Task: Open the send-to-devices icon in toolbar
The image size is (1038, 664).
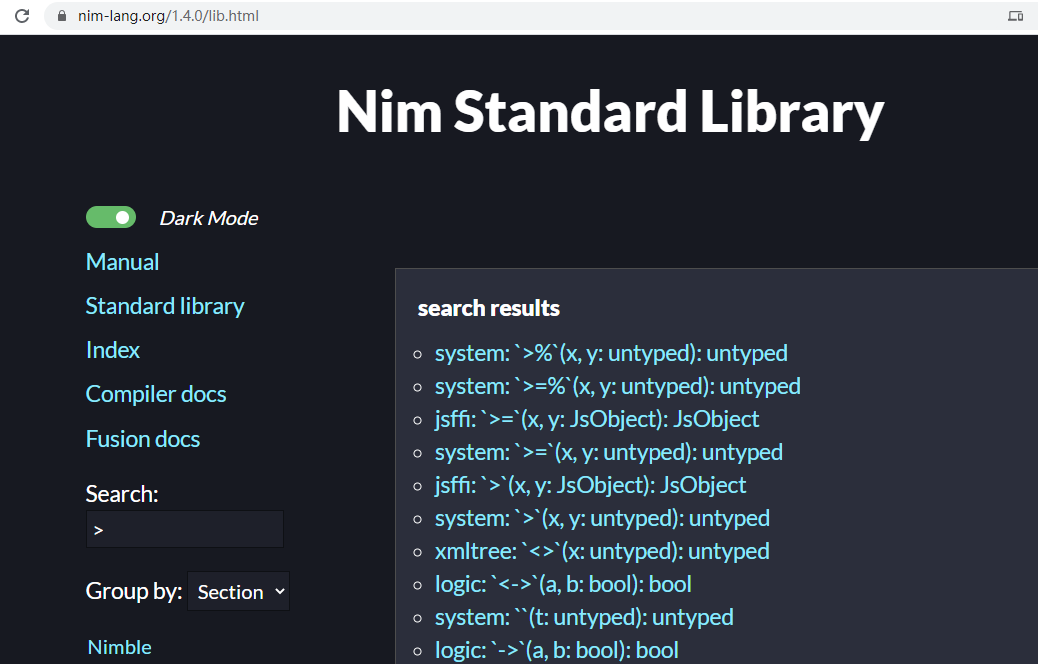Action: pos(1014,16)
